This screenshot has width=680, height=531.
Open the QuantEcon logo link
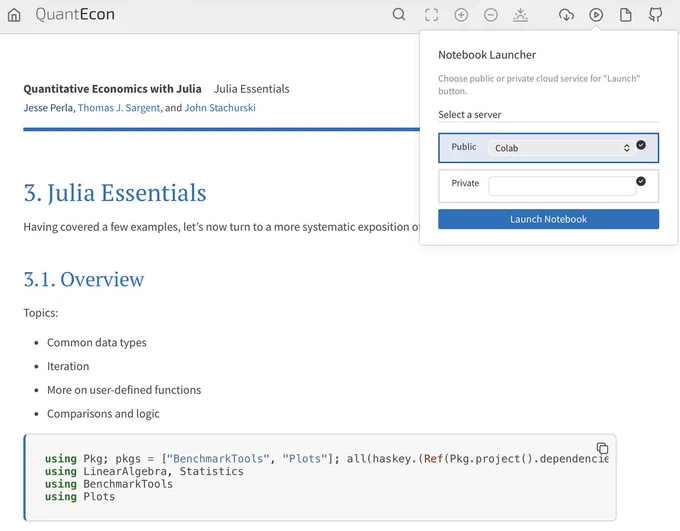(75, 14)
